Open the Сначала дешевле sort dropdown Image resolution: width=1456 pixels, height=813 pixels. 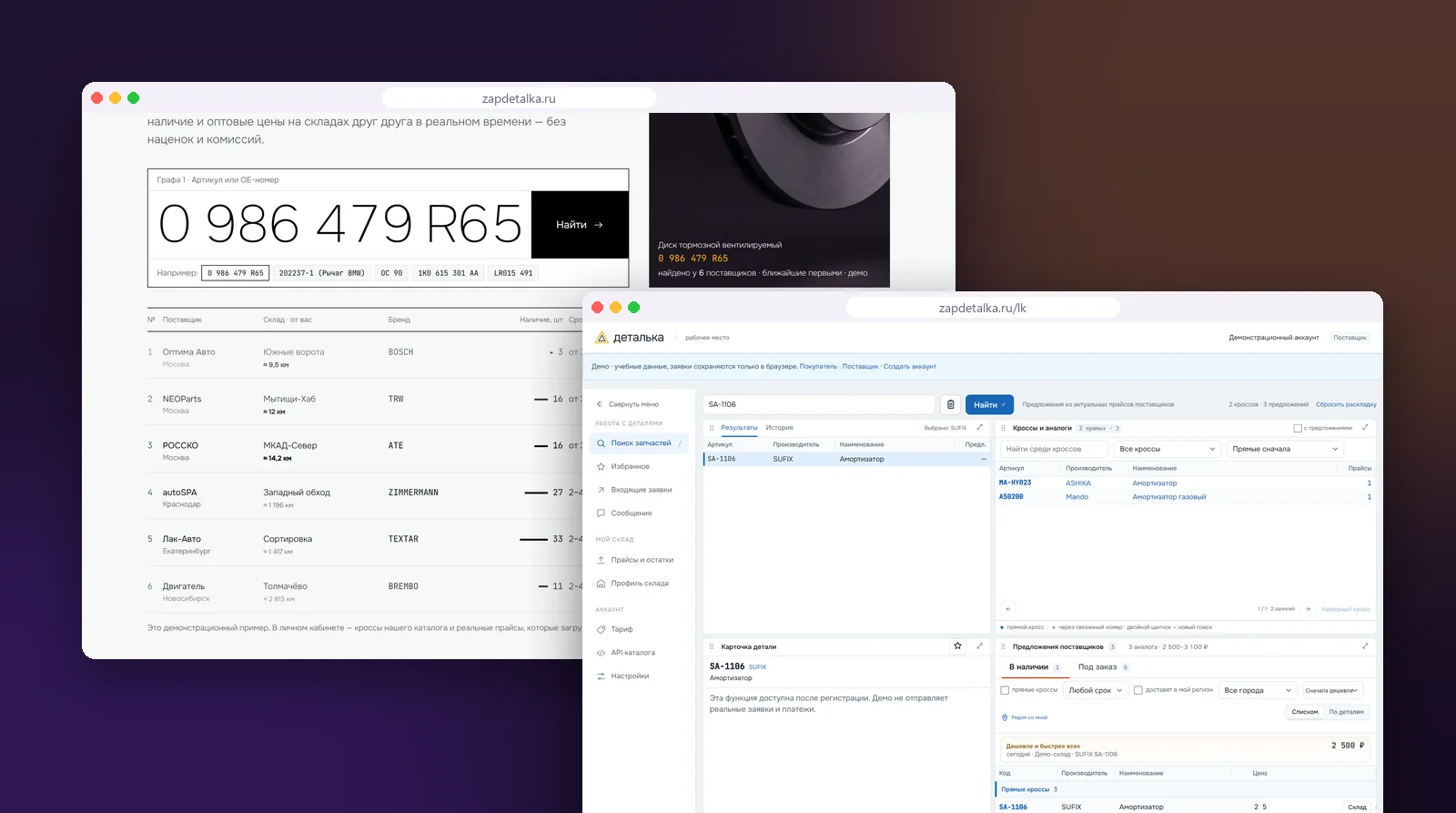pos(1332,690)
